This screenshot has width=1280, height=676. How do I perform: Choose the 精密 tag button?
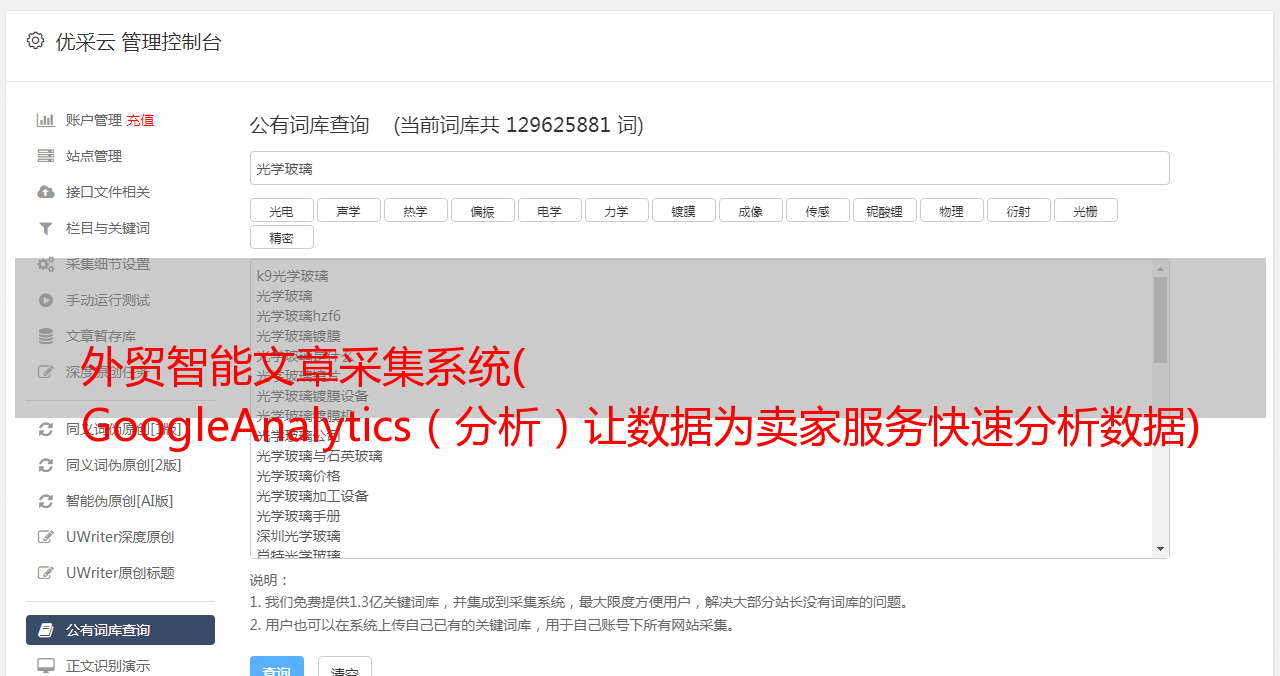282,237
